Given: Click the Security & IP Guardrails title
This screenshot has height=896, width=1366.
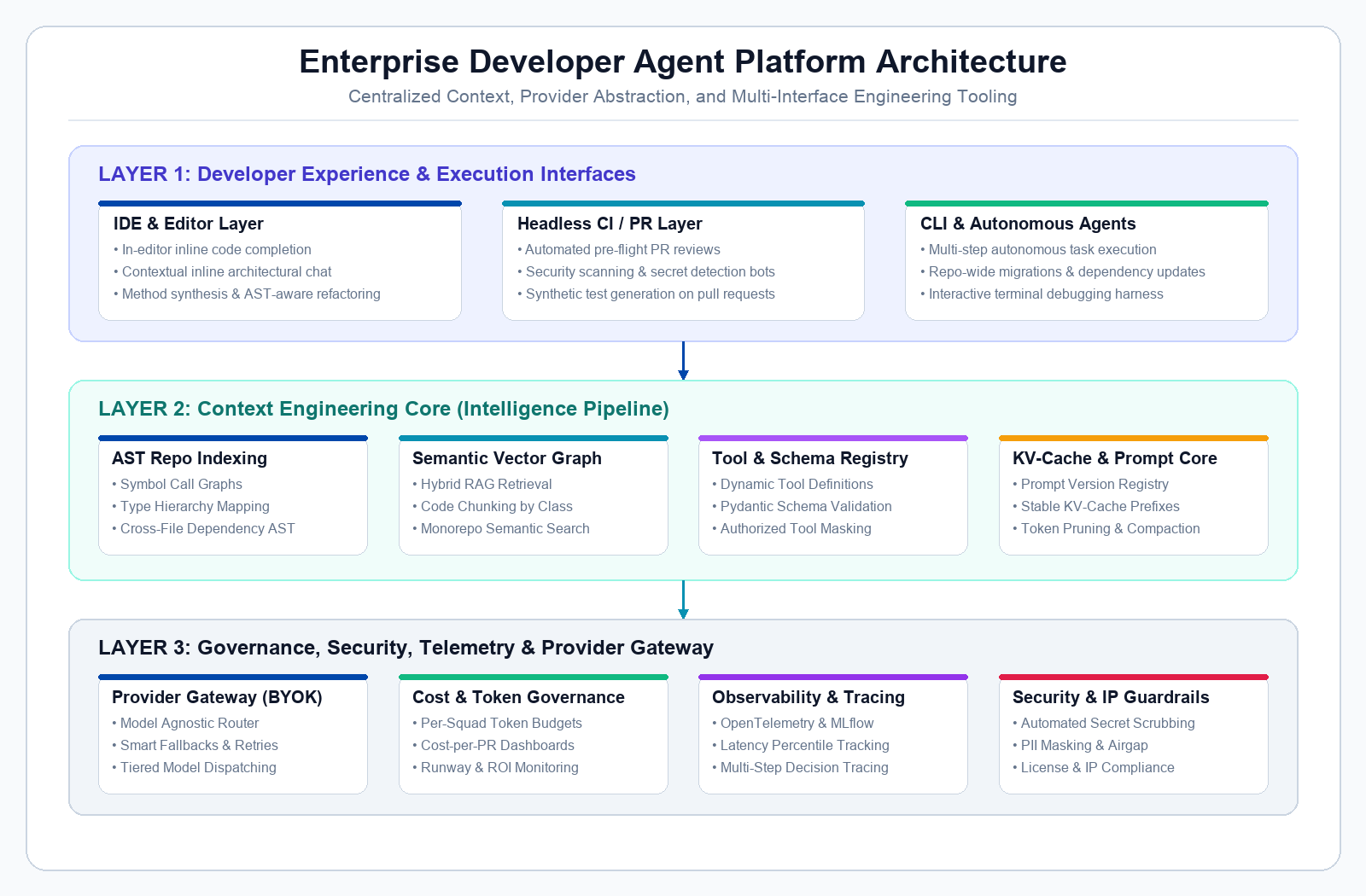Looking at the screenshot, I should (x=1111, y=697).
